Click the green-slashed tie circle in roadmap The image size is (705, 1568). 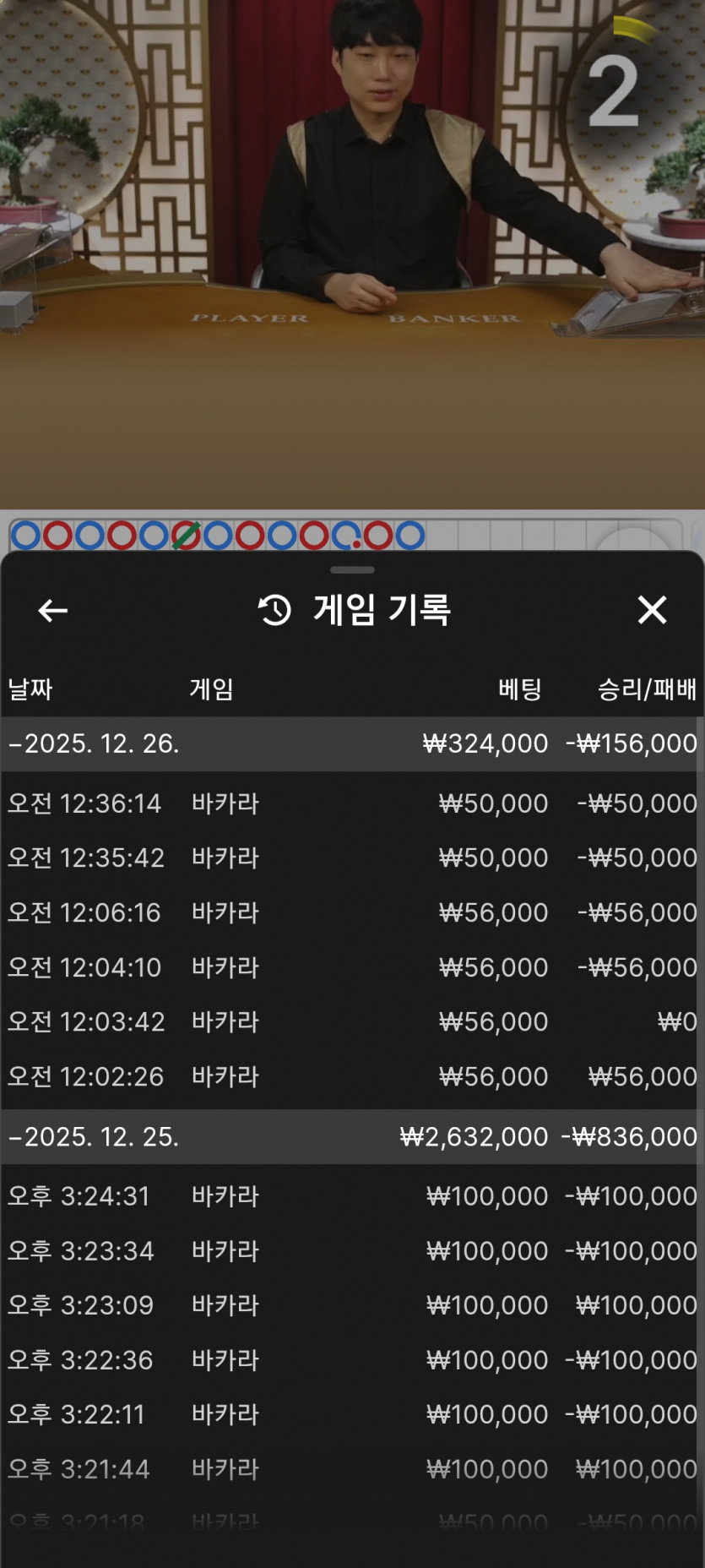[186, 536]
